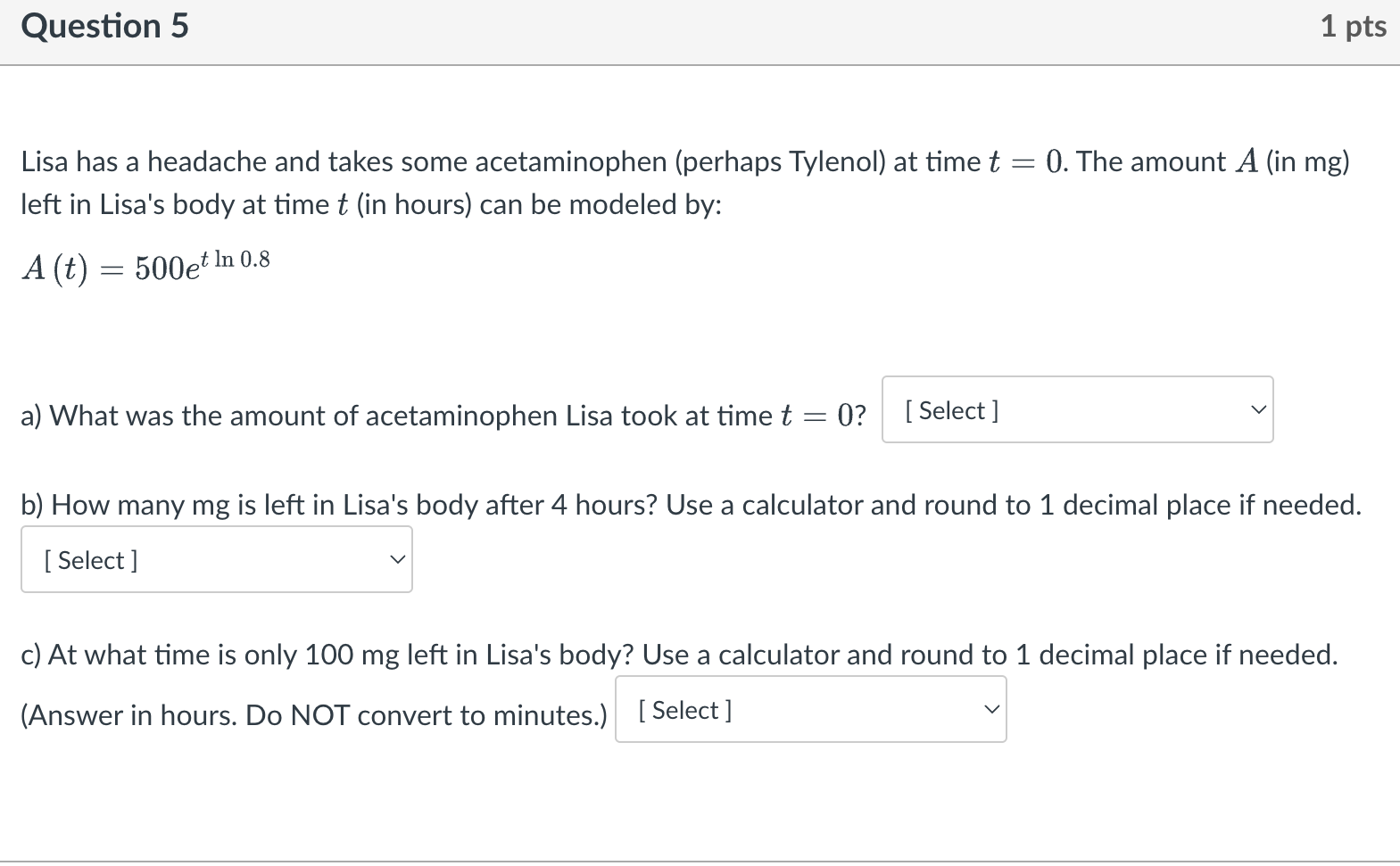Viewport: 1400px width, 866px height.
Task: Click the "ln 0.8" exponent in the formula
Action: pyautogui.click(x=242, y=260)
